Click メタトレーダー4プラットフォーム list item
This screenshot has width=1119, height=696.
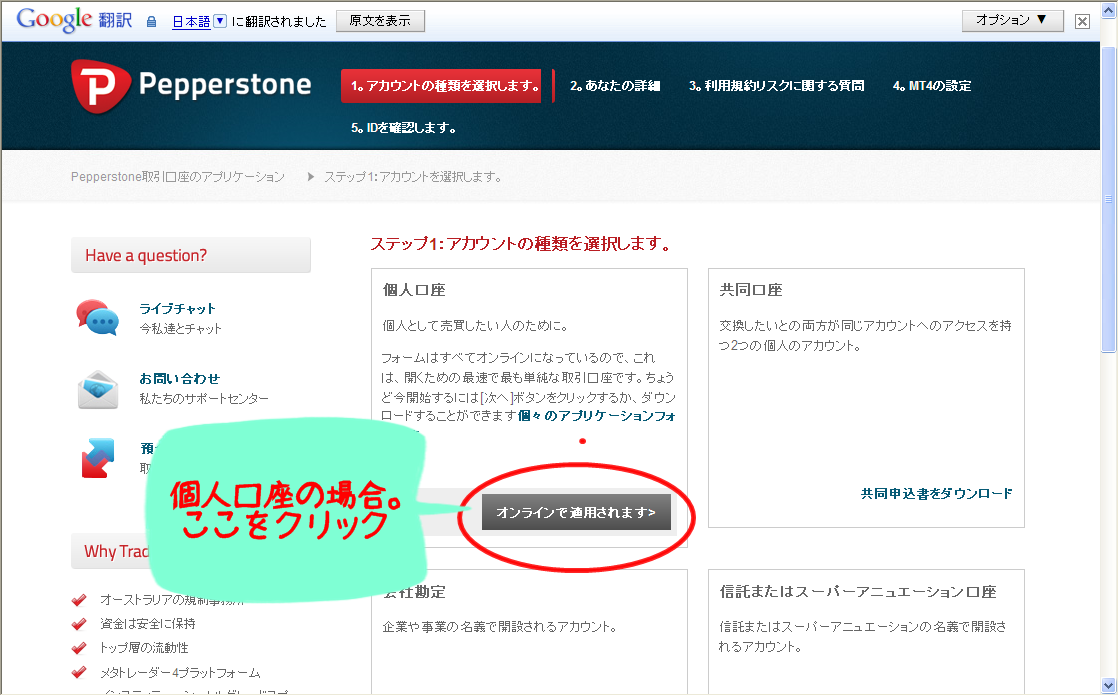click(x=181, y=672)
